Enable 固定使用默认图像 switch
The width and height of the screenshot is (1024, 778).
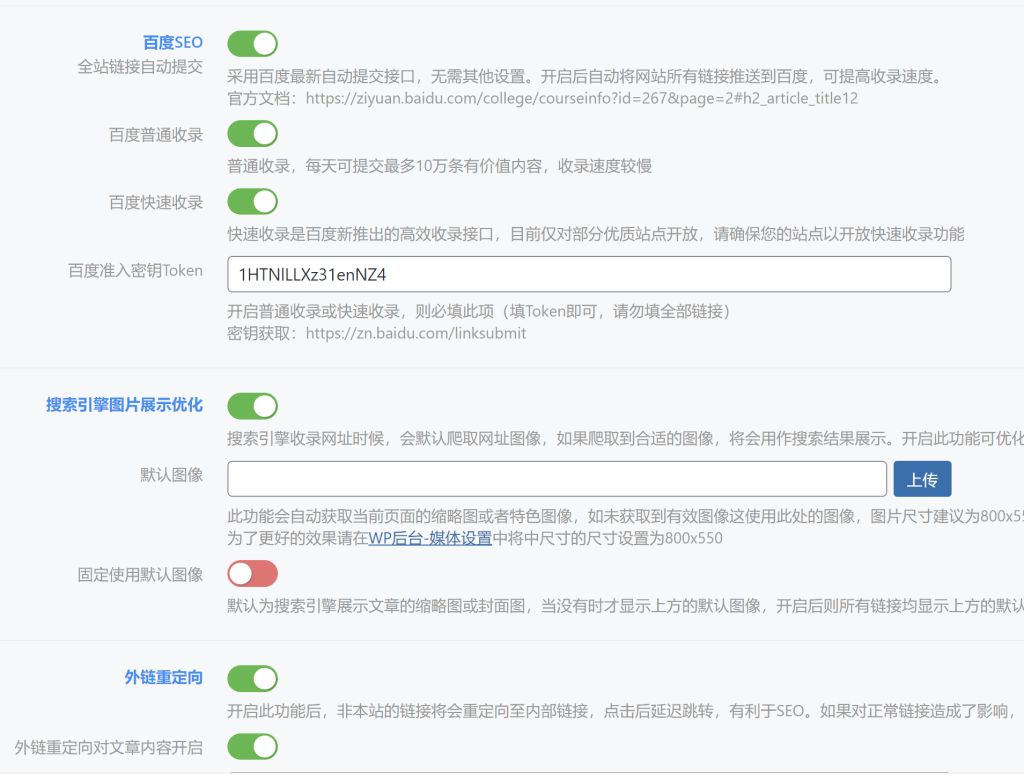coord(252,573)
